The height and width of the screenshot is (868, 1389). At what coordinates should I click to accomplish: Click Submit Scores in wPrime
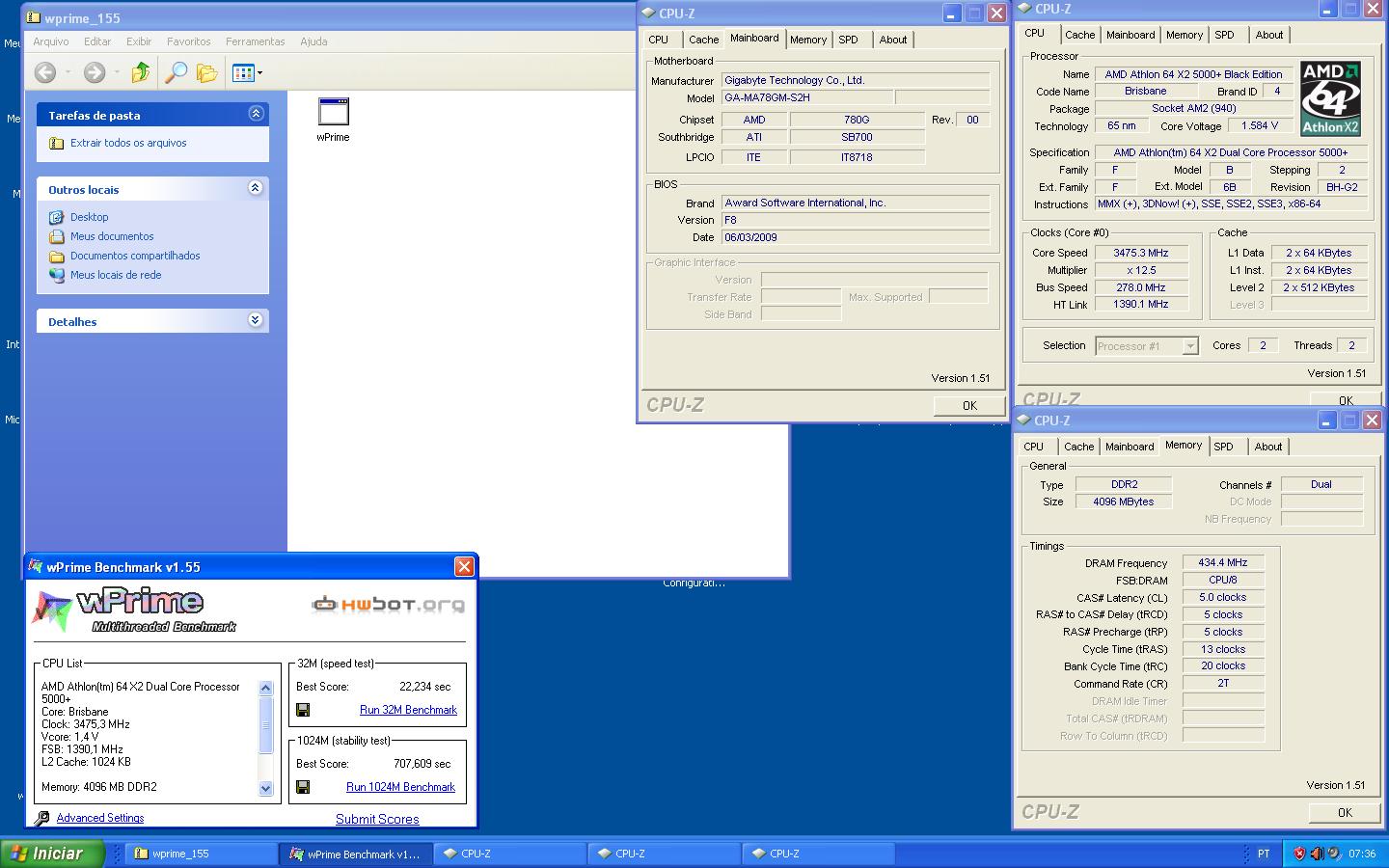point(377,819)
